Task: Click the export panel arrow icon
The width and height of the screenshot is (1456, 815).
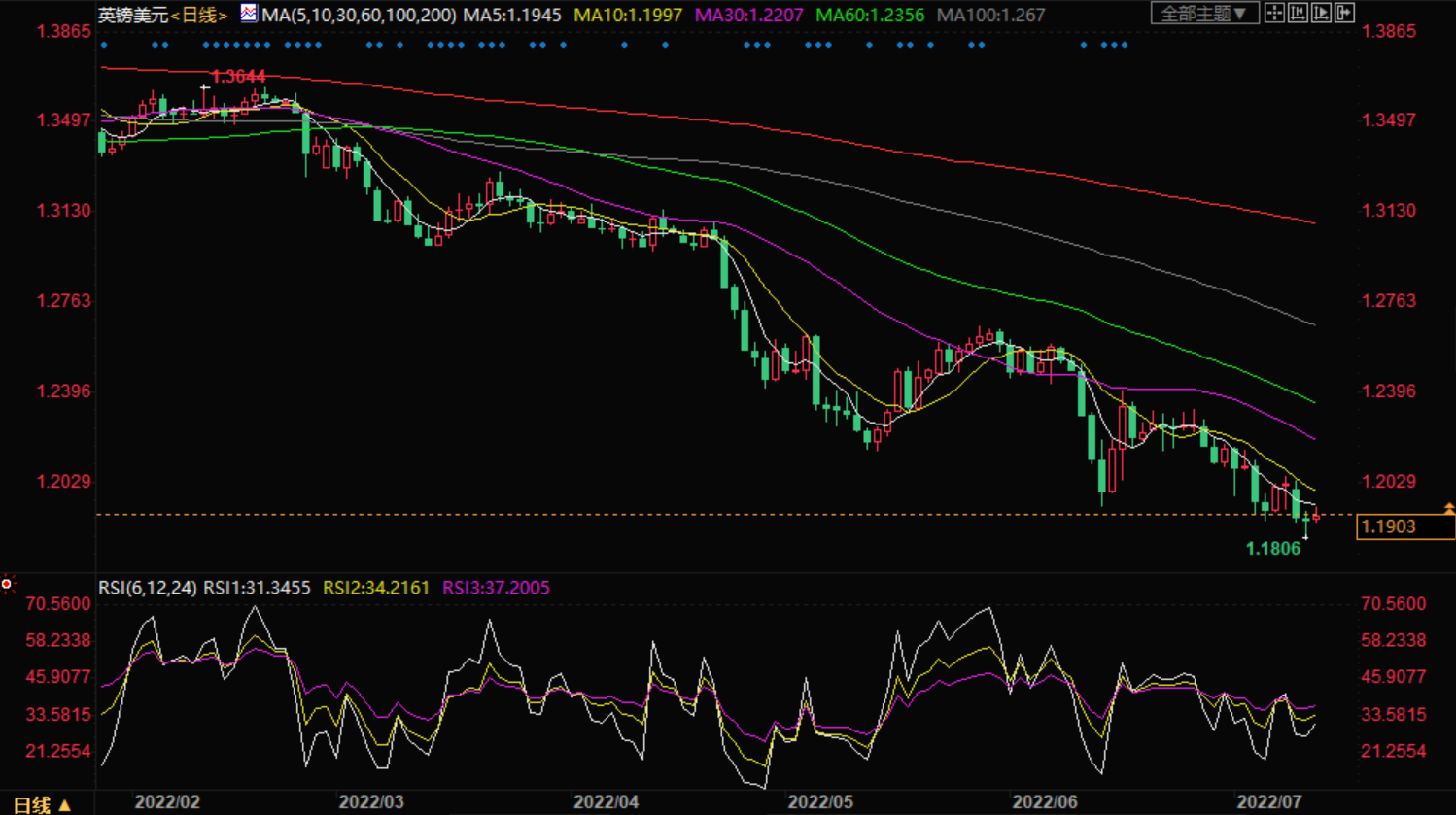Action: coord(1345,13)
